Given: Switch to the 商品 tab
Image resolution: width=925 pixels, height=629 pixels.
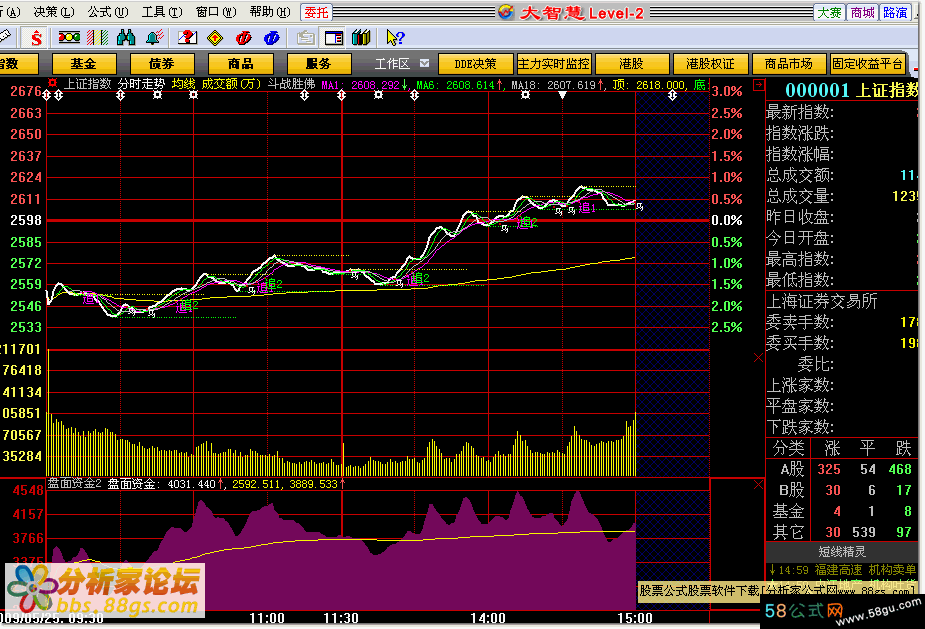Looking at the screenshot, I should (x=241, y=64).
